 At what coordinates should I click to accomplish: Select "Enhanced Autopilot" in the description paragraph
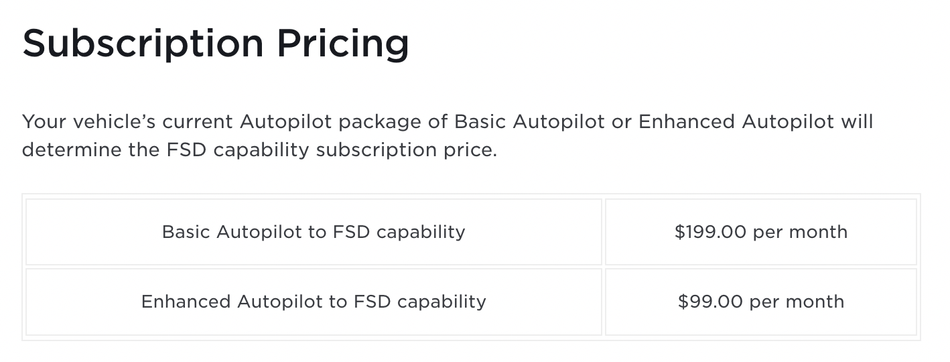pos(736,122)
